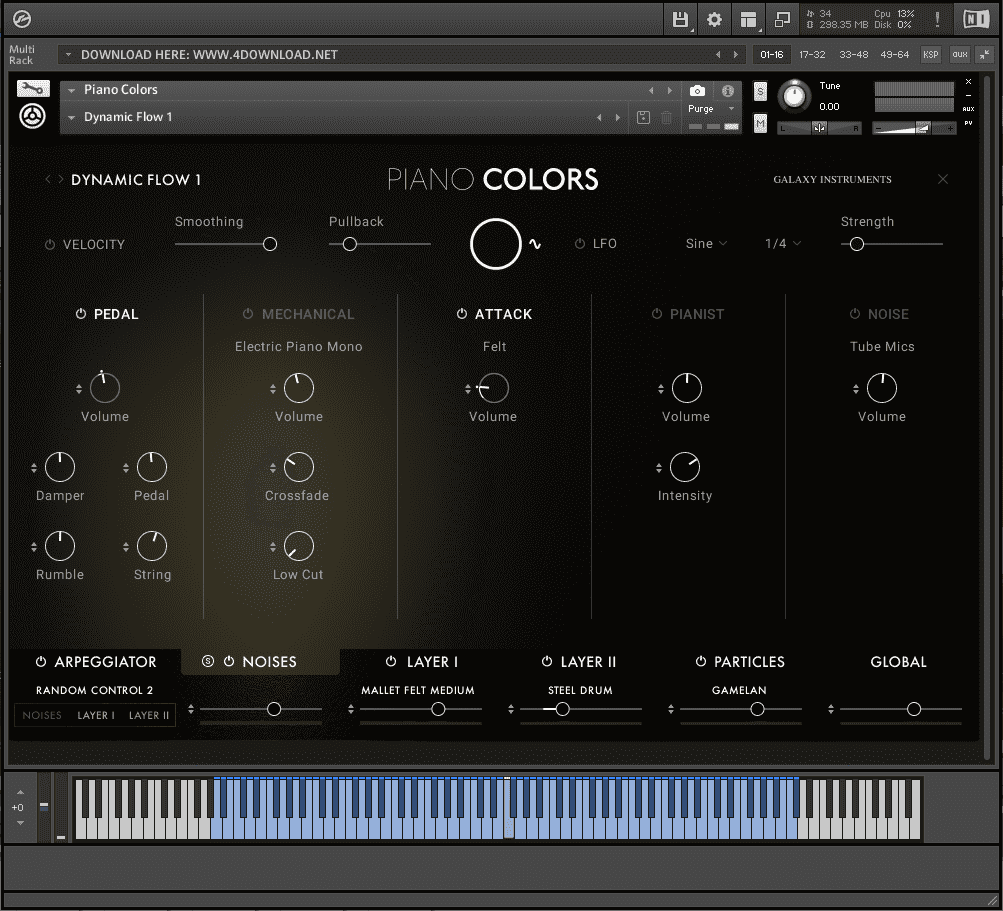Screen dimensions: 1003x911
Task: Click the KSP multi script button
Action: point(930,54)
